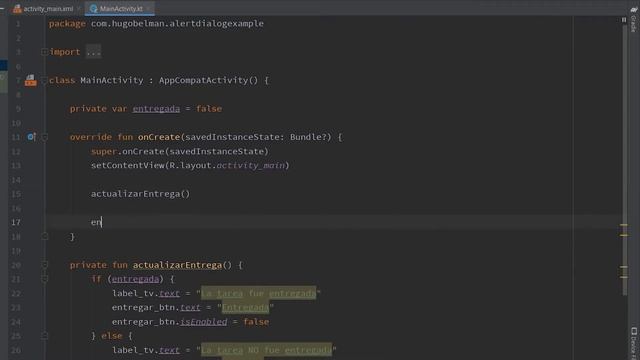This screenshot has width=640, height=360.
Task: Click the activity_main layout reference
Action: [250, 165]
